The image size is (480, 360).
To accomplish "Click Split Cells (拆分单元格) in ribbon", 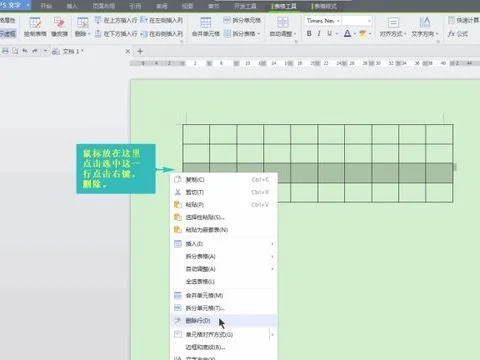I will coord(242,20).
